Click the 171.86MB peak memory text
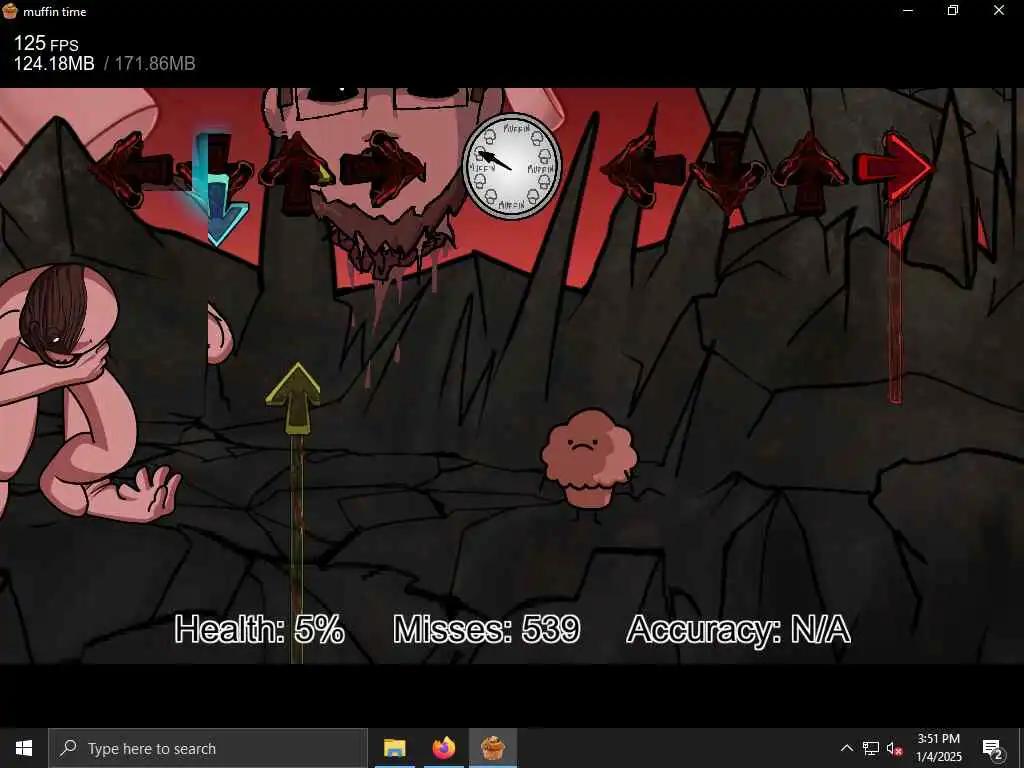This screenshot has width=1024, height=768. click(x=155, y=64)
